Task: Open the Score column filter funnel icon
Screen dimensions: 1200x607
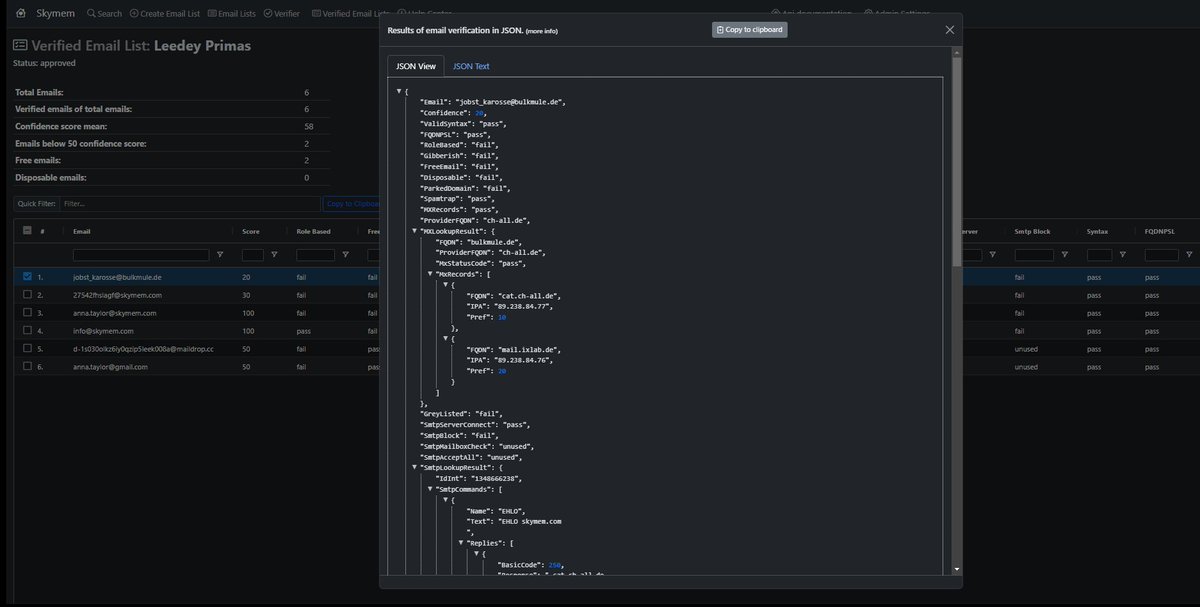Action: [275, 255]
